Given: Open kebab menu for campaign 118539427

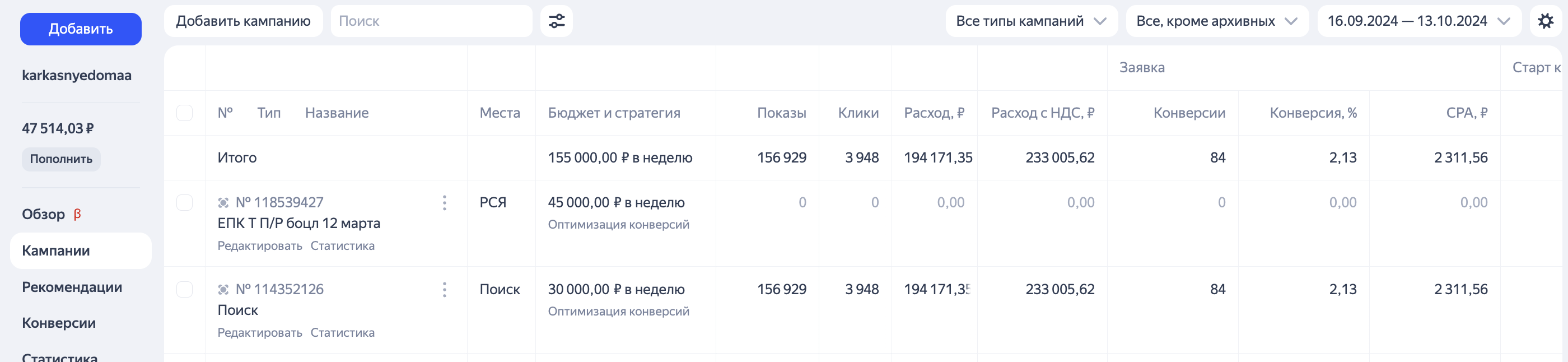Looking at the screenshot, I should tap(444, 203).
